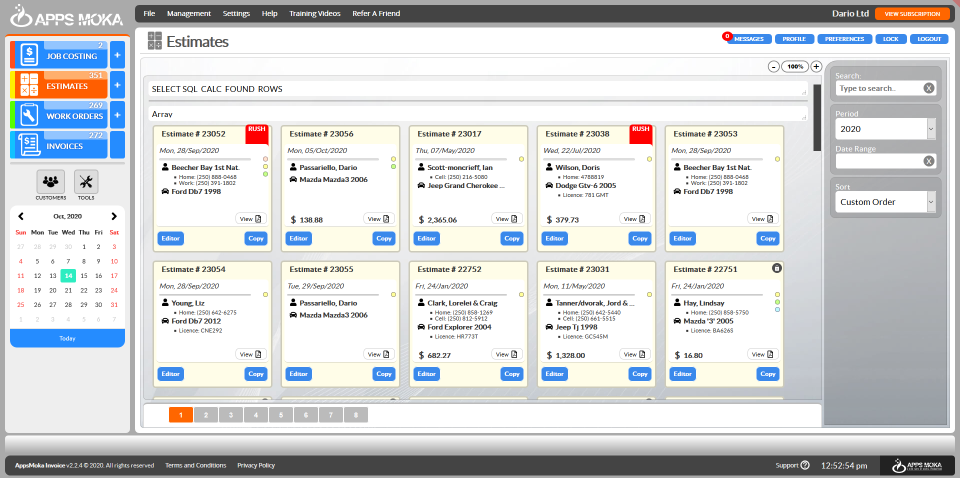Open the Period dropdown showing 2020
The width and height of the screenshot is (960, 478).
click(x=885, y=129)
